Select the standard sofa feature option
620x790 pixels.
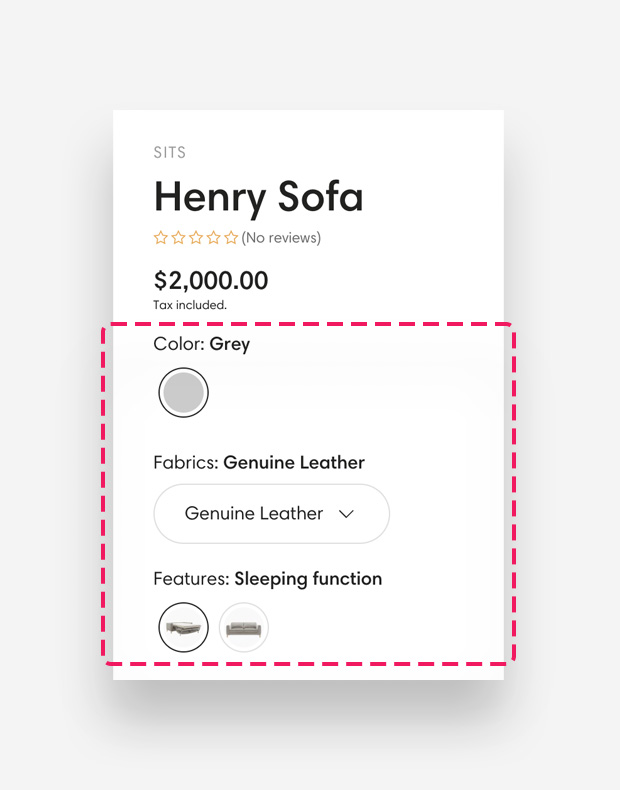(x=244, y=628)
